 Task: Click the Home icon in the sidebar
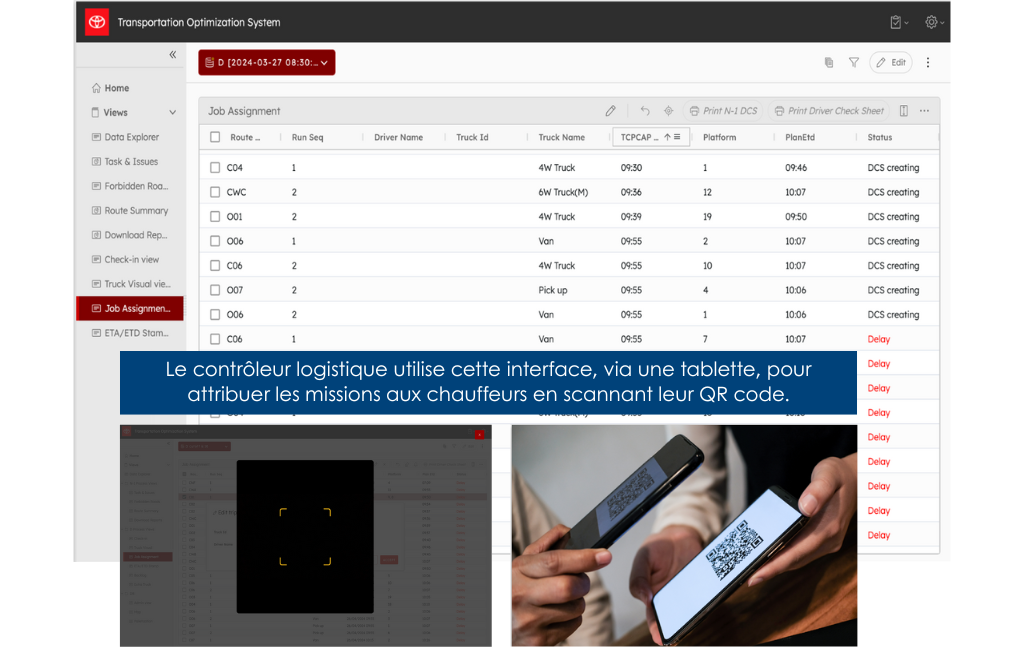[x=96, y=88]
